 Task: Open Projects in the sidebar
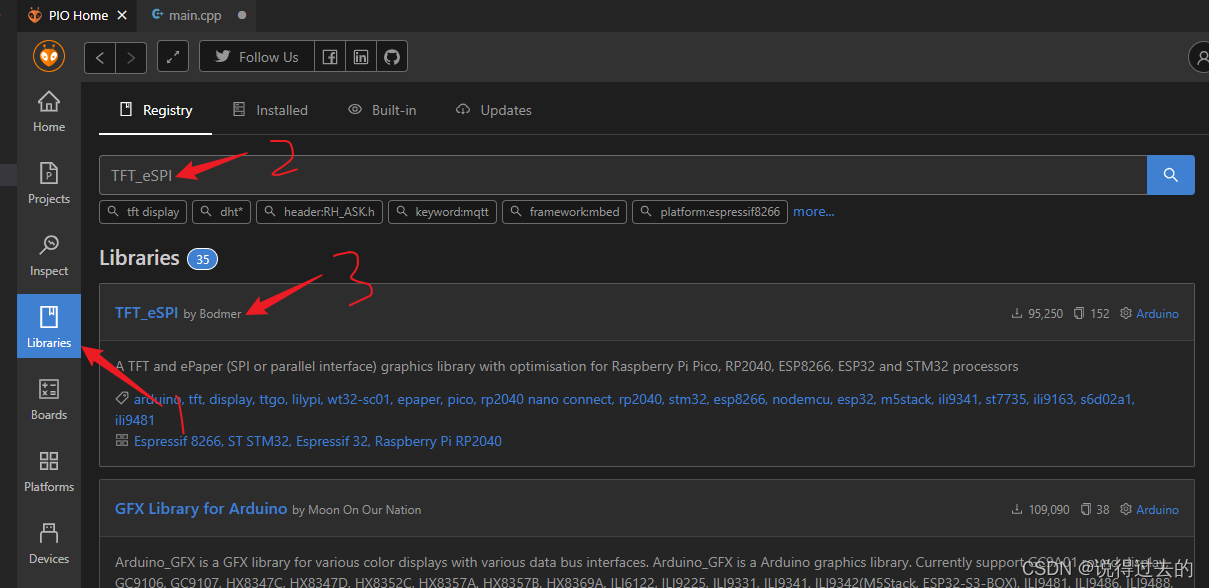[x=49, y=183]
